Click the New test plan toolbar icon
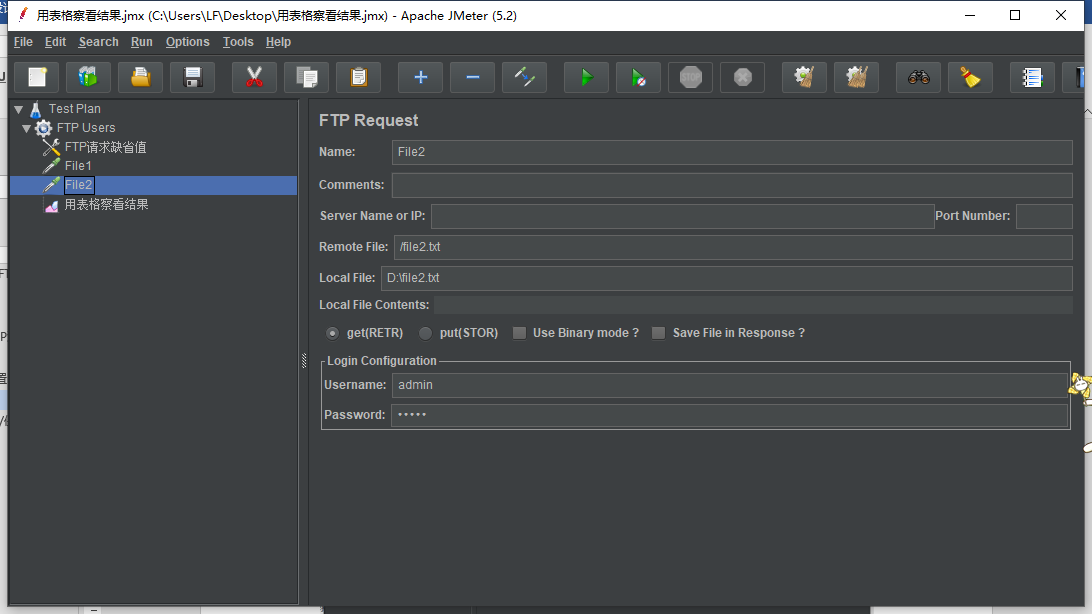Image resolution: width=1092 pixels, height=614 pixels. click(x=37, y=77)
